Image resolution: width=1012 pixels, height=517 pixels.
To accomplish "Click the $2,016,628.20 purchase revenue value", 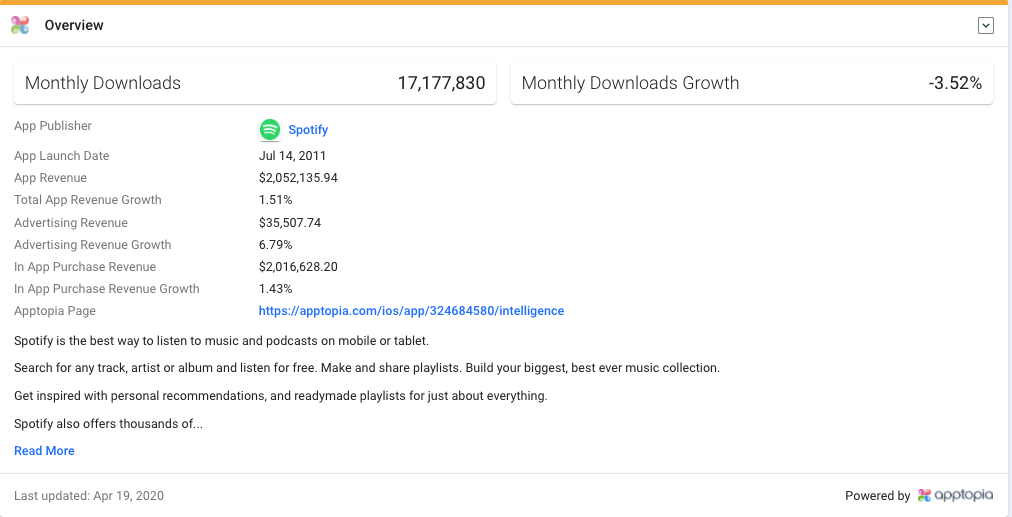I will [x=298, y=267].
